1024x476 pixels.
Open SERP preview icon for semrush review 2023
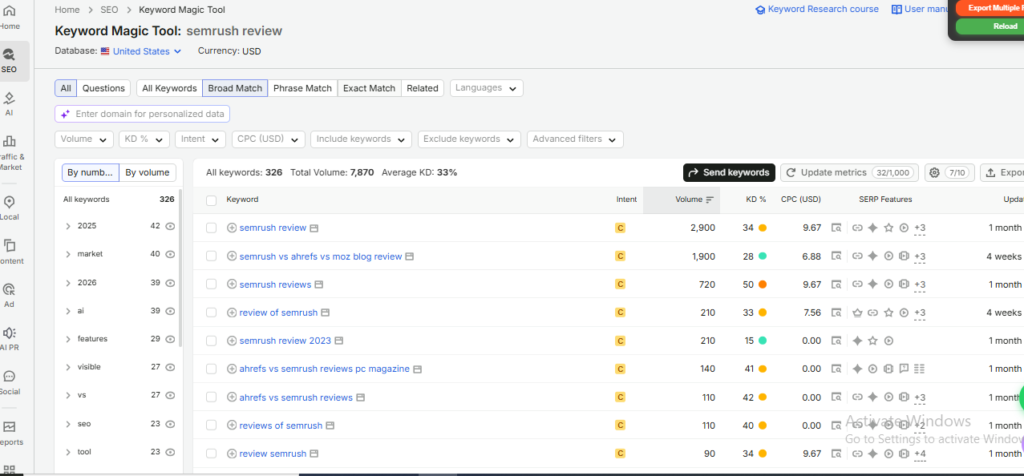coord(339,341)
